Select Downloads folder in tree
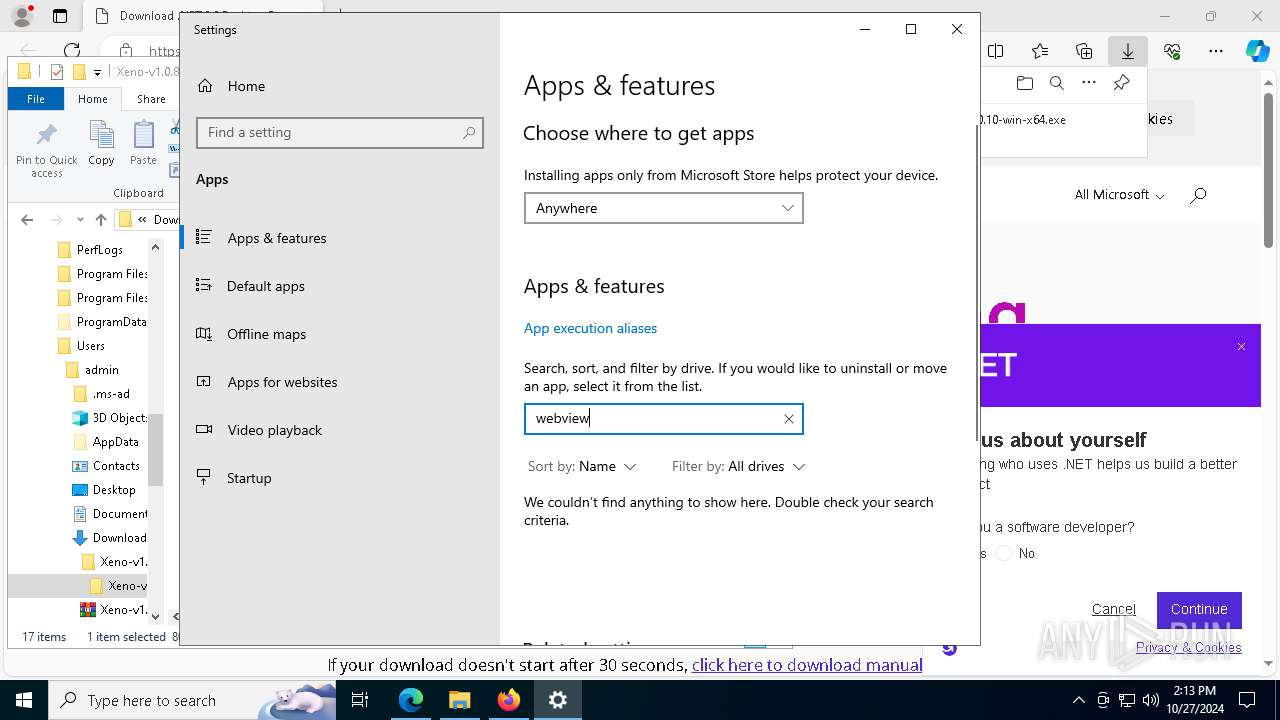This screenshot has width=1280, height=720. (x=109, y=538)
